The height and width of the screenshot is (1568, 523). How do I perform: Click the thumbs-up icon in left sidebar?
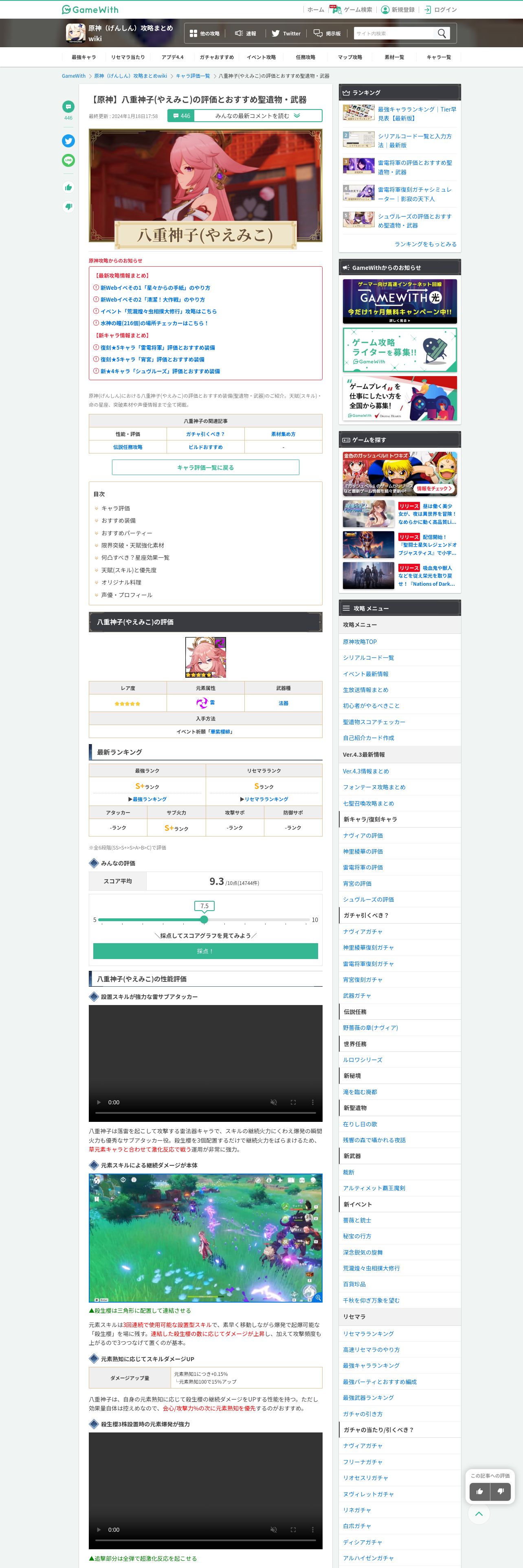[x=68, y=188]
